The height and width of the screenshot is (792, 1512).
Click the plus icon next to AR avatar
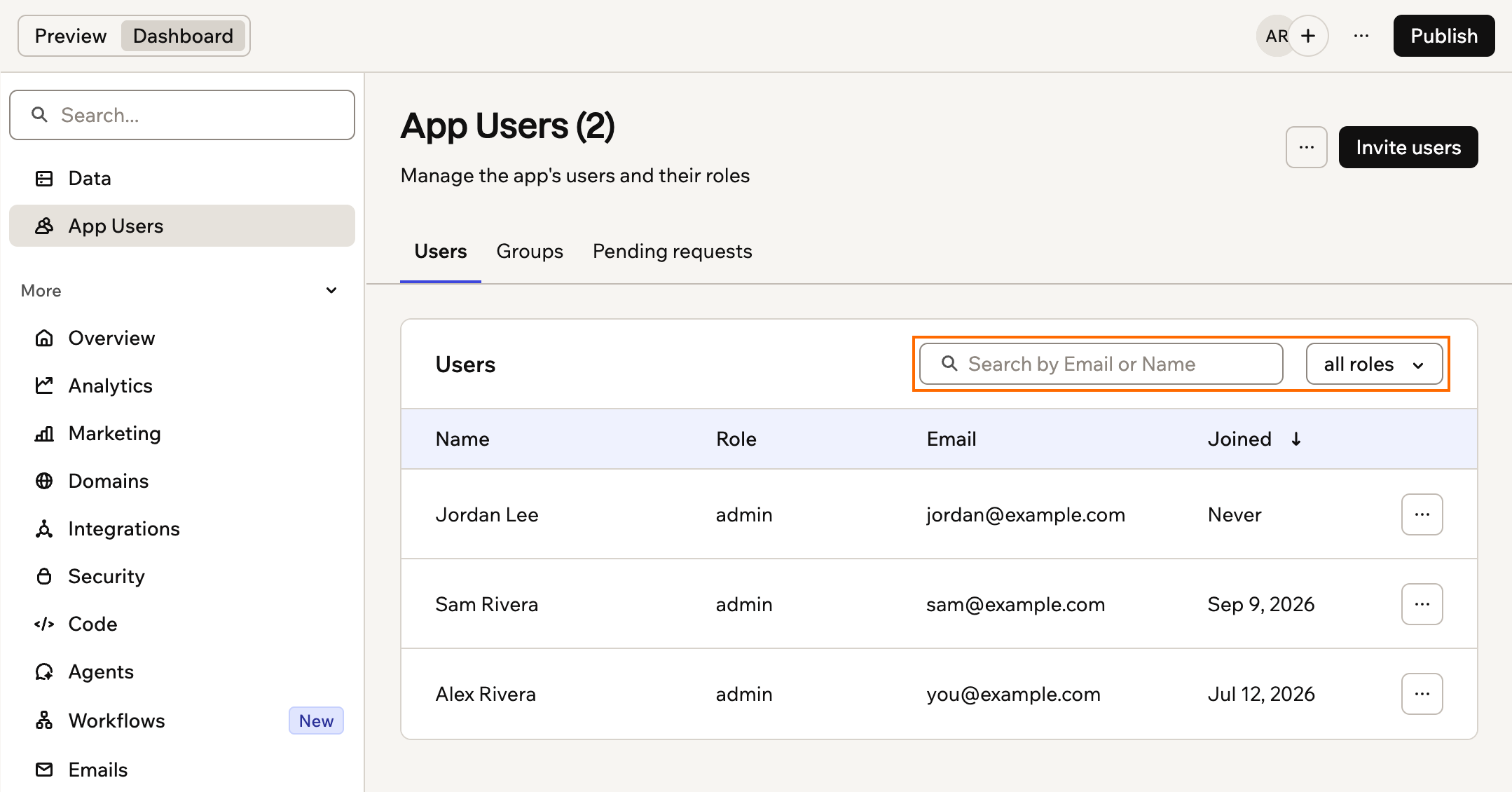point(1308,36)
